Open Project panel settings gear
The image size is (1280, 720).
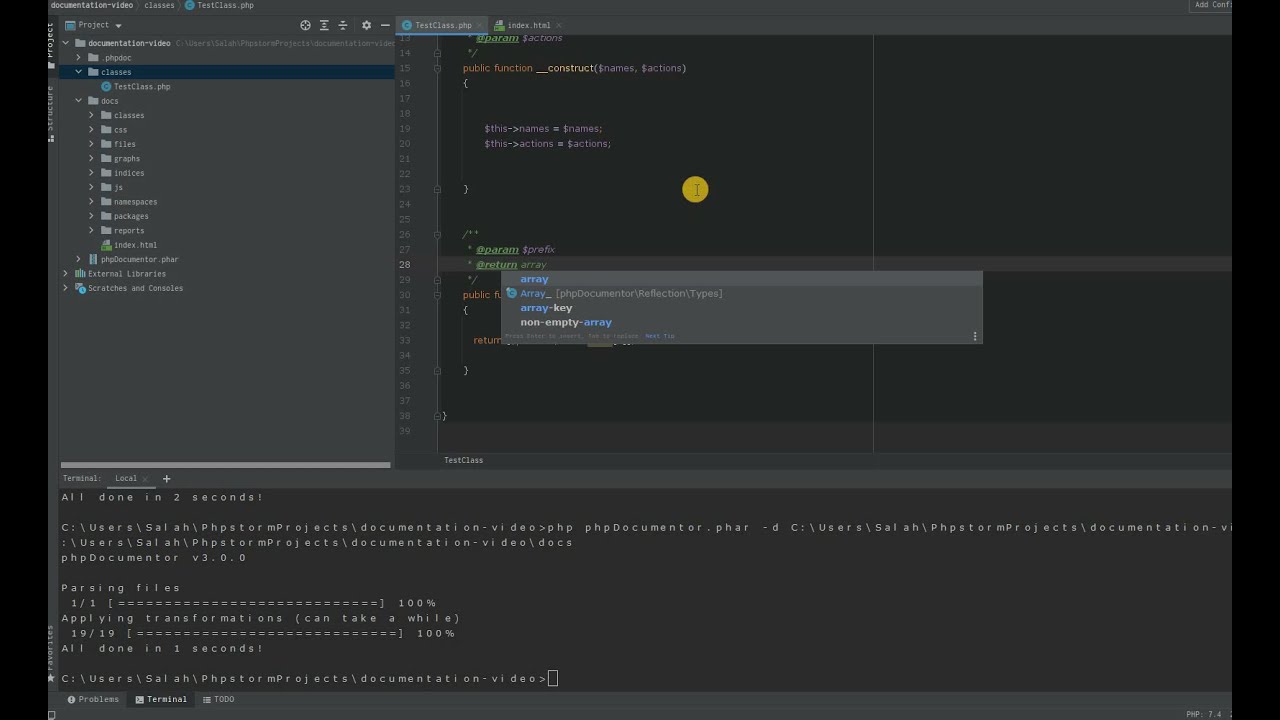[x=366, y=25]
